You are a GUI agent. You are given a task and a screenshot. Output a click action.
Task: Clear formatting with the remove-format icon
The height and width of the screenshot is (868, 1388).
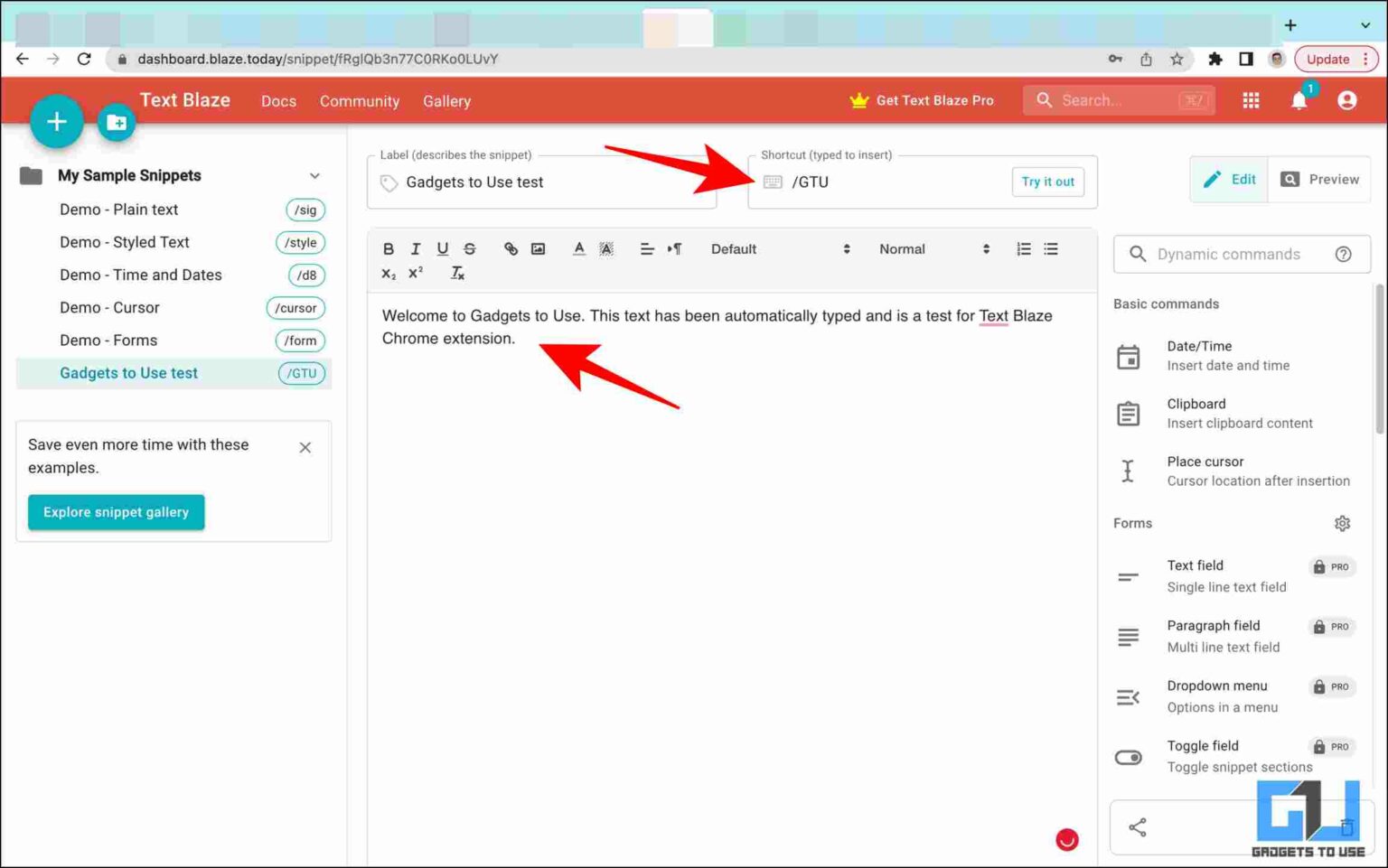pos(457,273)
